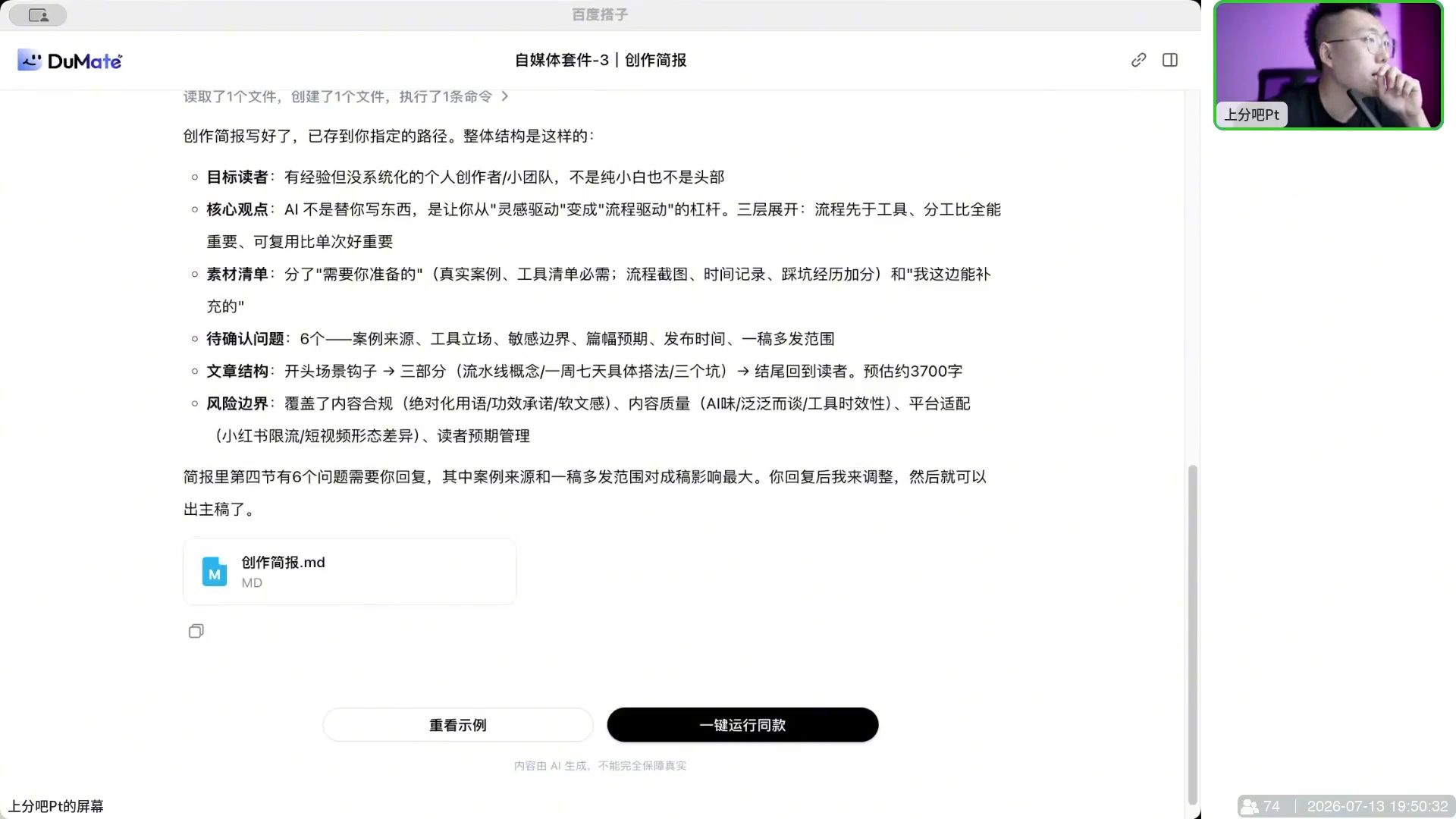Click the vertical scrollbar thumb

[1192, 634]
